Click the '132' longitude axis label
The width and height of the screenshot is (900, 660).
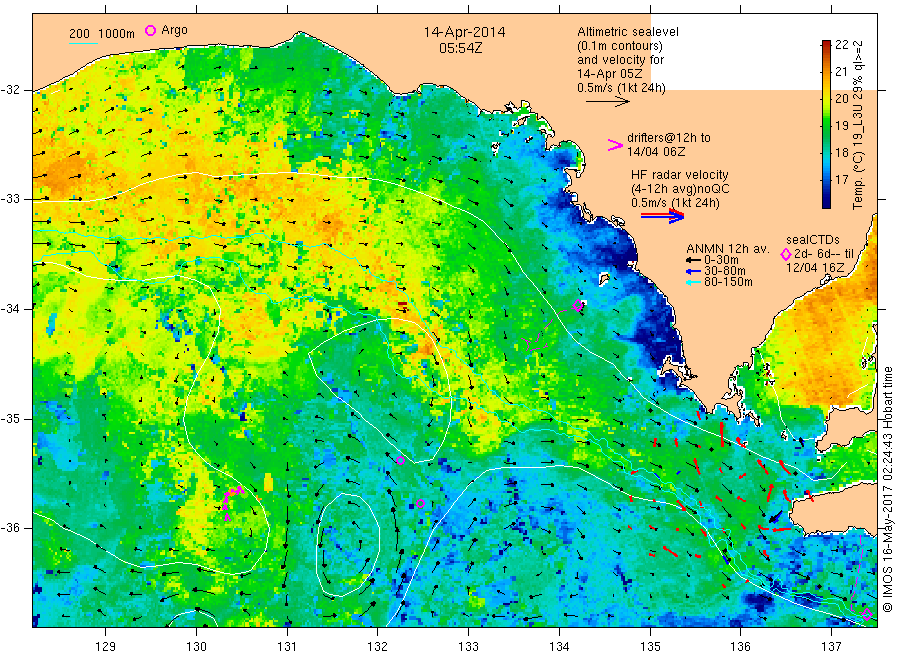[378, 647]
